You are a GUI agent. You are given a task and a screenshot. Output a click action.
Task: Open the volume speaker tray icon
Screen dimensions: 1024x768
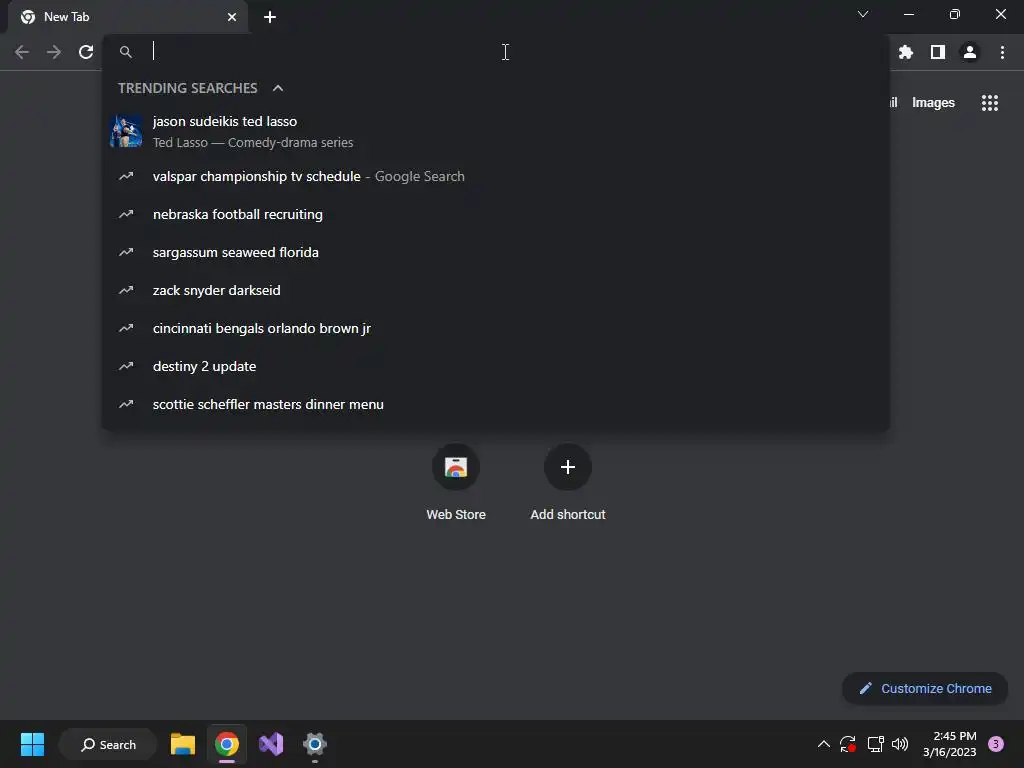click(900, 744)
